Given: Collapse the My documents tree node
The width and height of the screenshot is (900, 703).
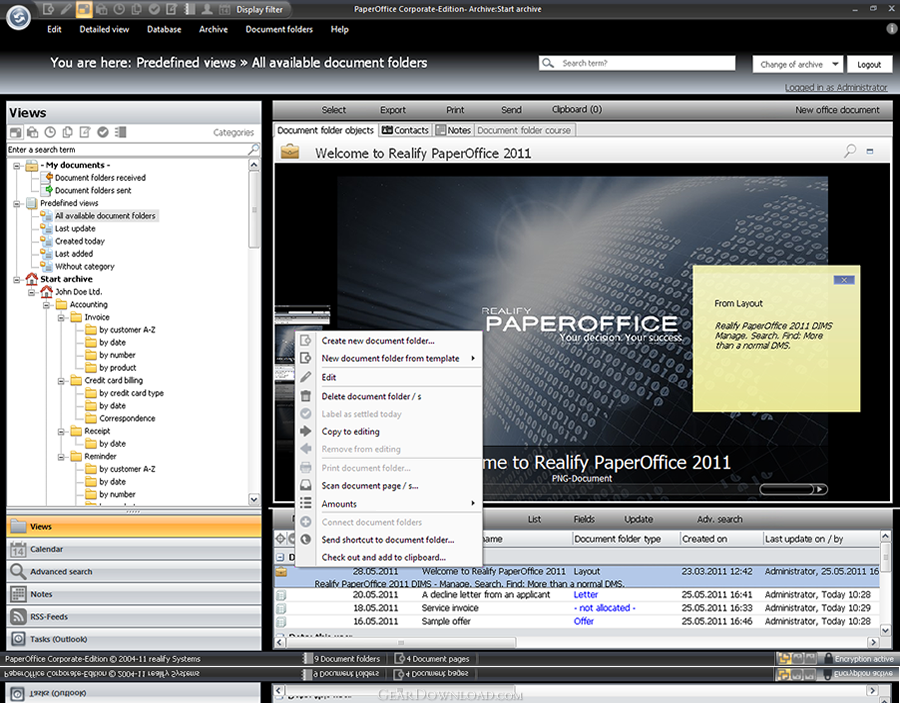Looking at the screenshot, I should 17,165.
